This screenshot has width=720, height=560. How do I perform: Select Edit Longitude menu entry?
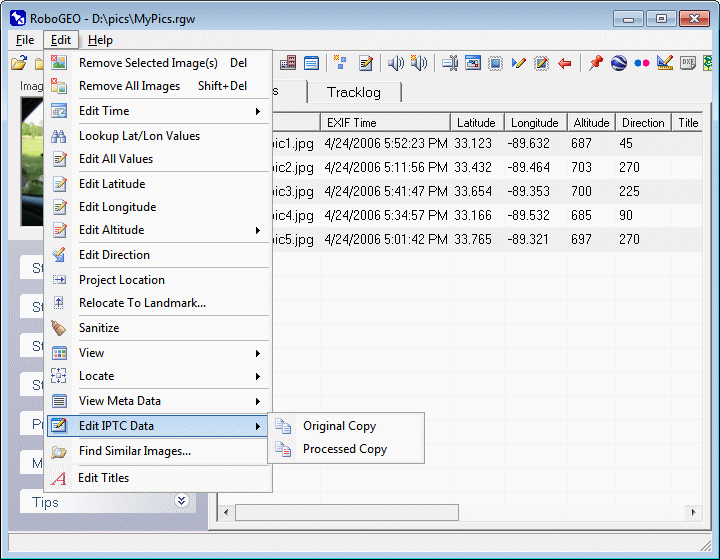(x=158, y=207)
